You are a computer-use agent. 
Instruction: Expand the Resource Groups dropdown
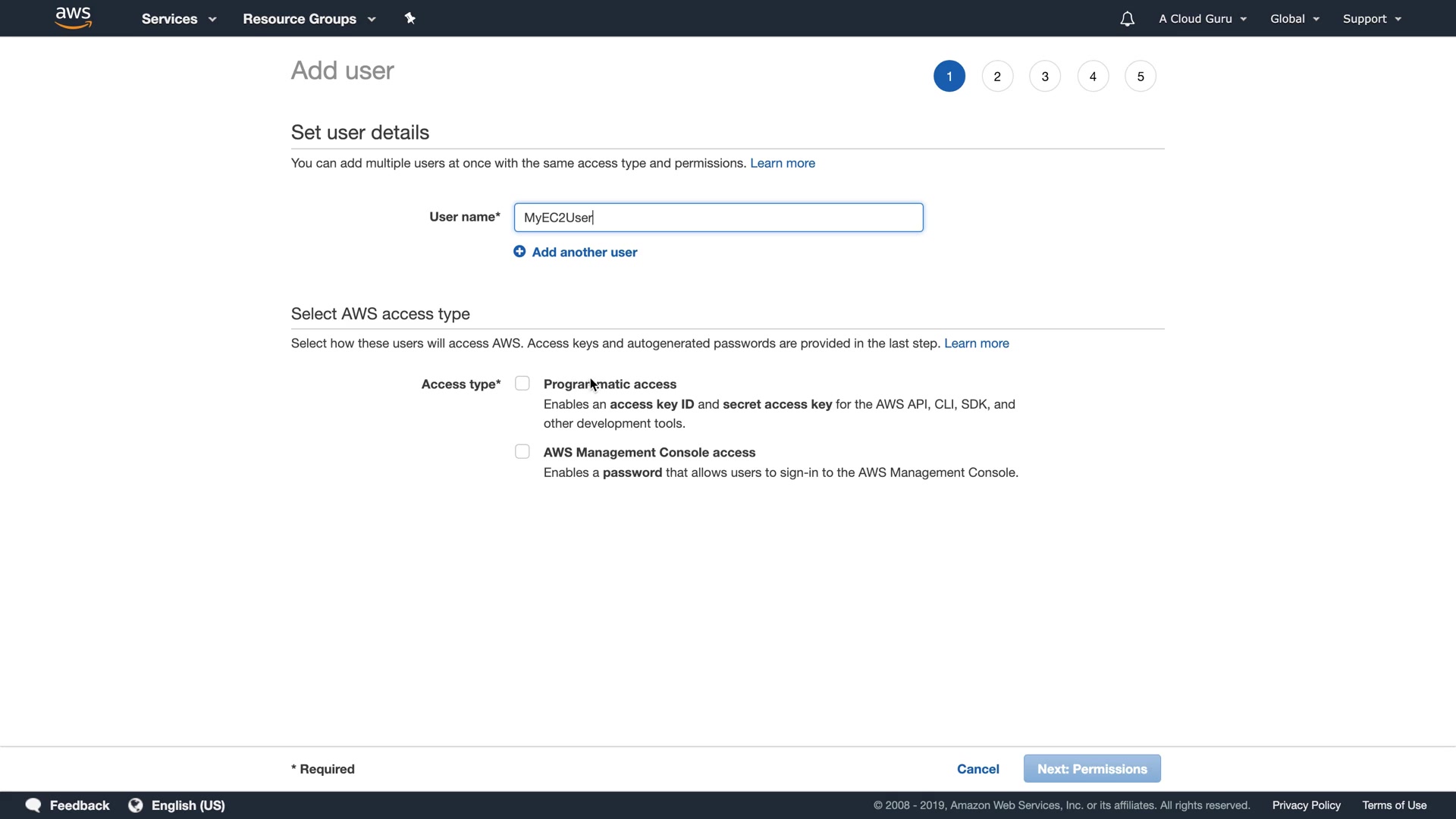309,19
